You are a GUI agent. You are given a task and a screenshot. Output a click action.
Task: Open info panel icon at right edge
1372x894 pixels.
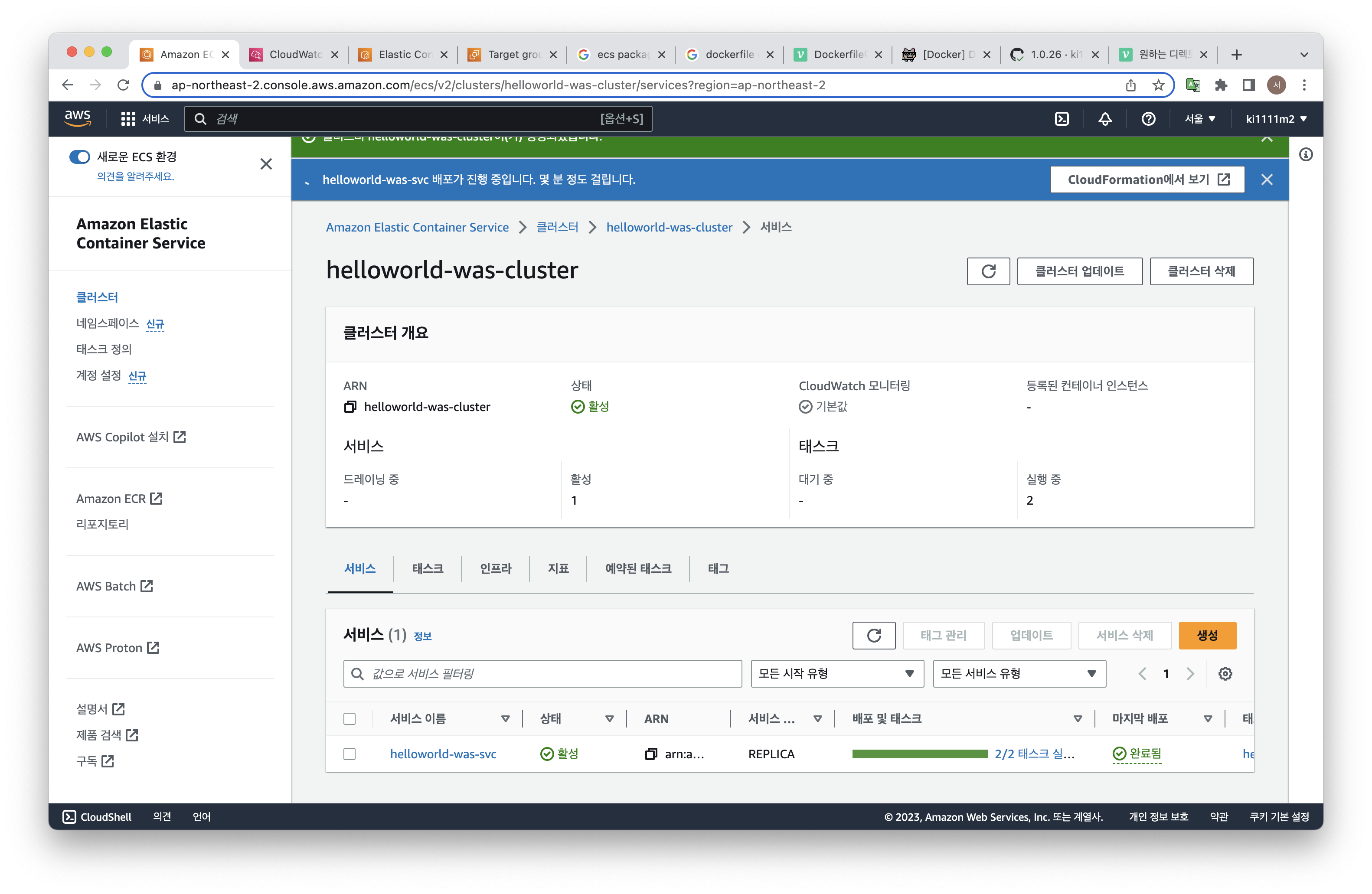(1306, 154)
